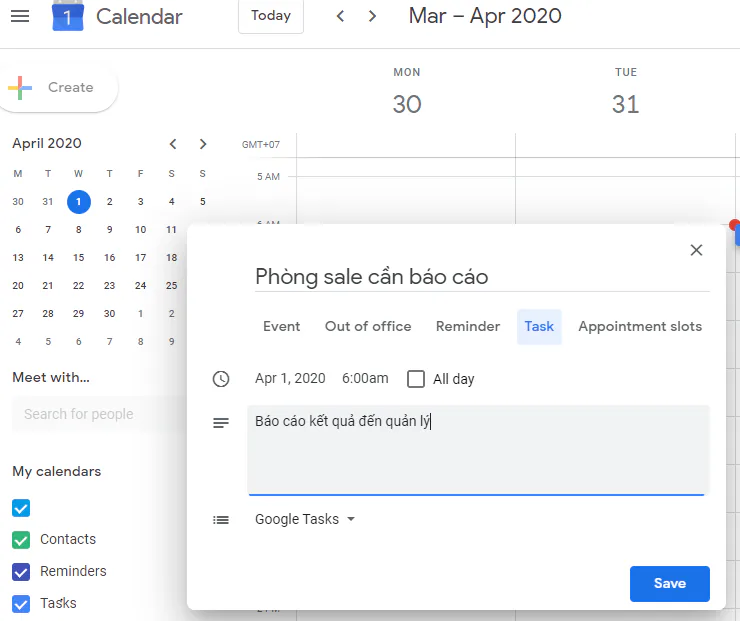Screen dimensions: 740x621
Task: Uncheck the Contacts calendar
Action: 21,540
